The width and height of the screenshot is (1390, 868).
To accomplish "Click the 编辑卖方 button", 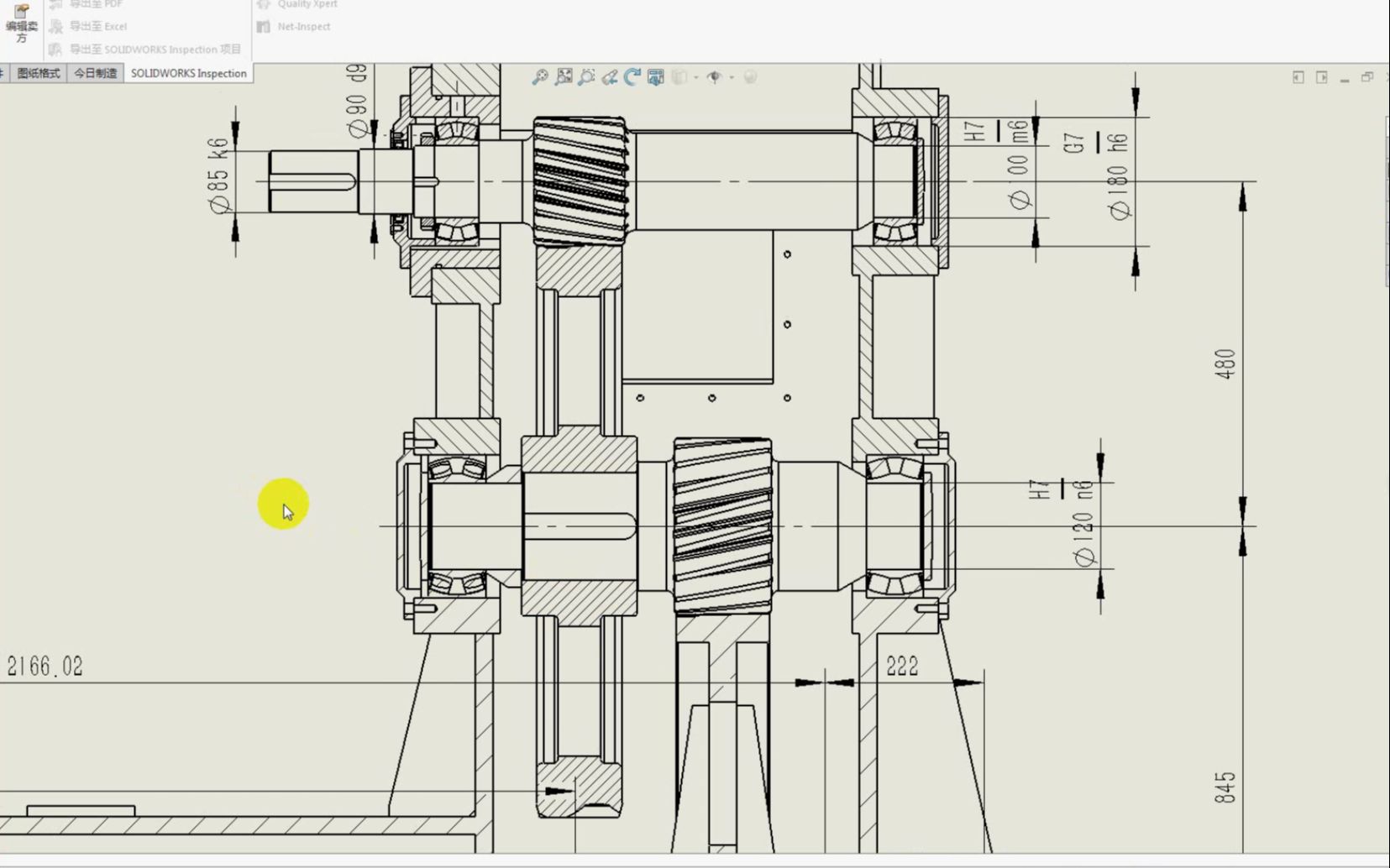I will point(21,23).
